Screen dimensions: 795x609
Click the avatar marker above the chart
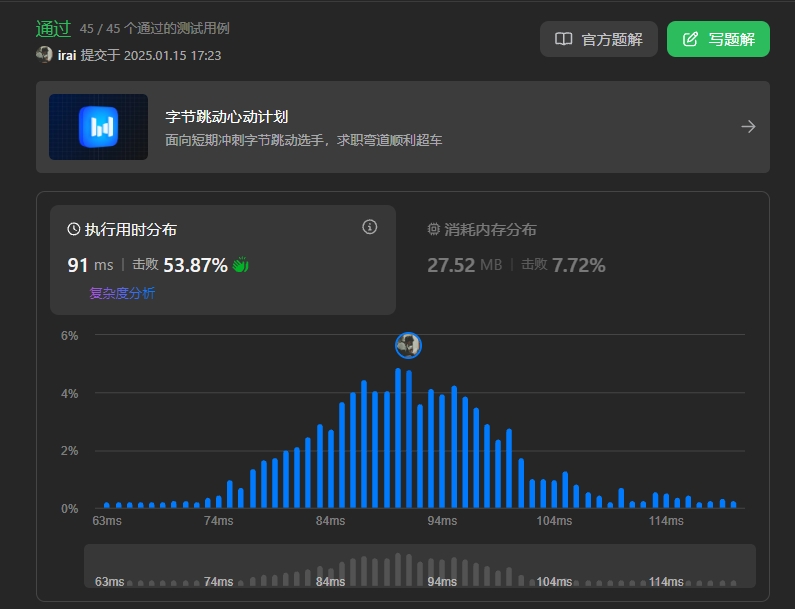pos(408,345)
